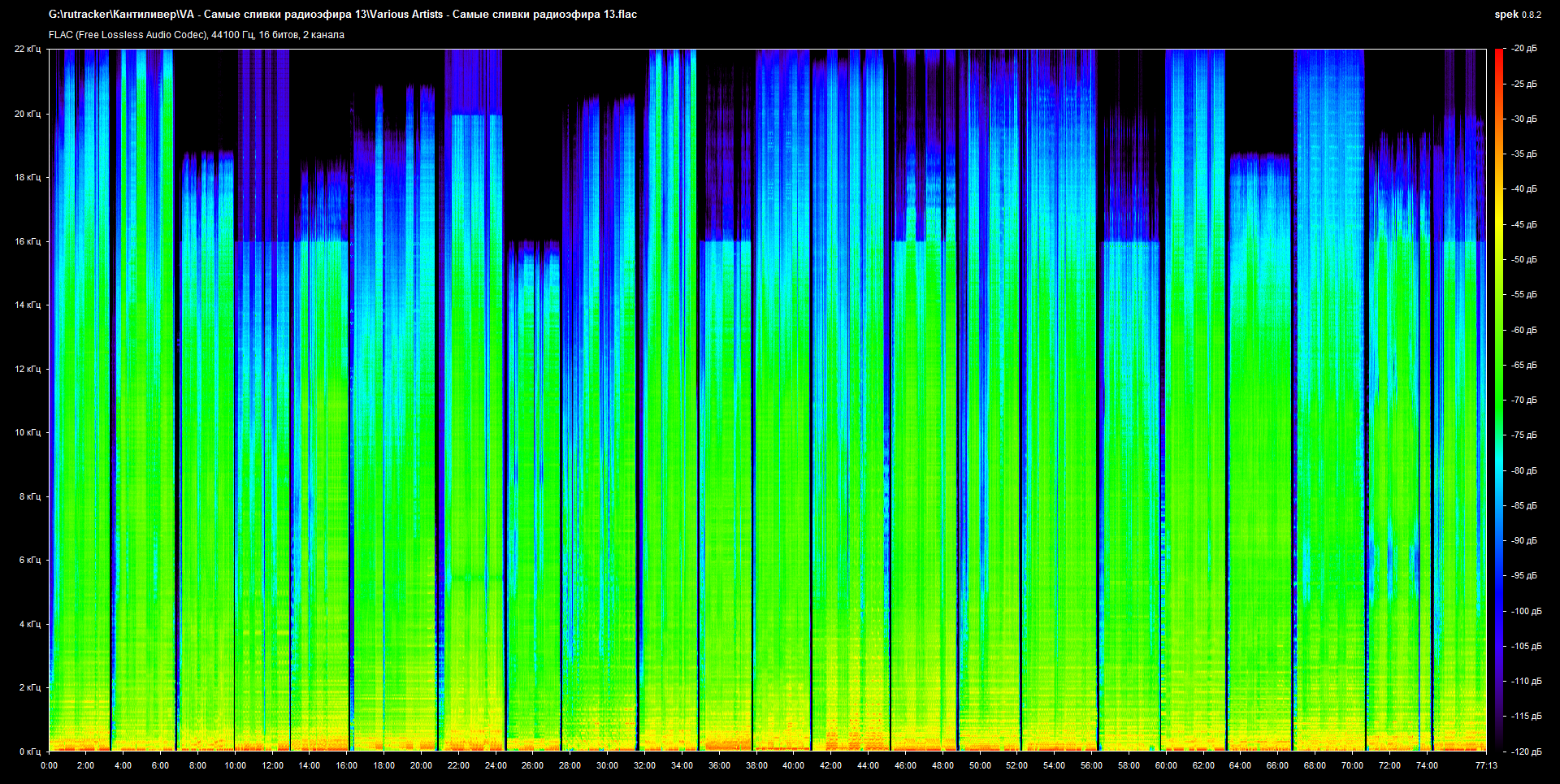Click the 22 кГц frequency axis label
1560x784 pixels.
pos(28,50)
